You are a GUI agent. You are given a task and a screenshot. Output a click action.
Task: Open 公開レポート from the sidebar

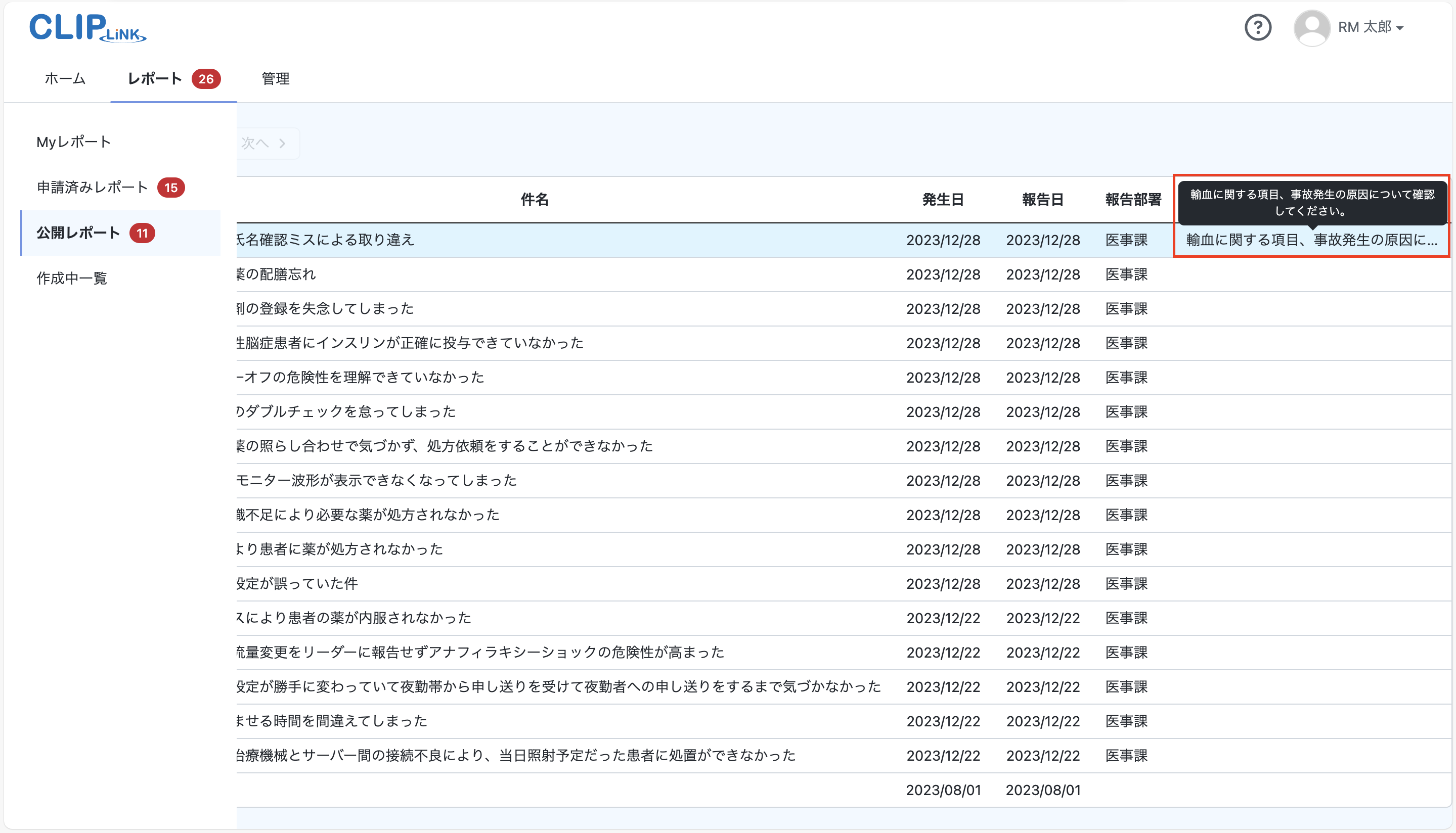[78, 233]
